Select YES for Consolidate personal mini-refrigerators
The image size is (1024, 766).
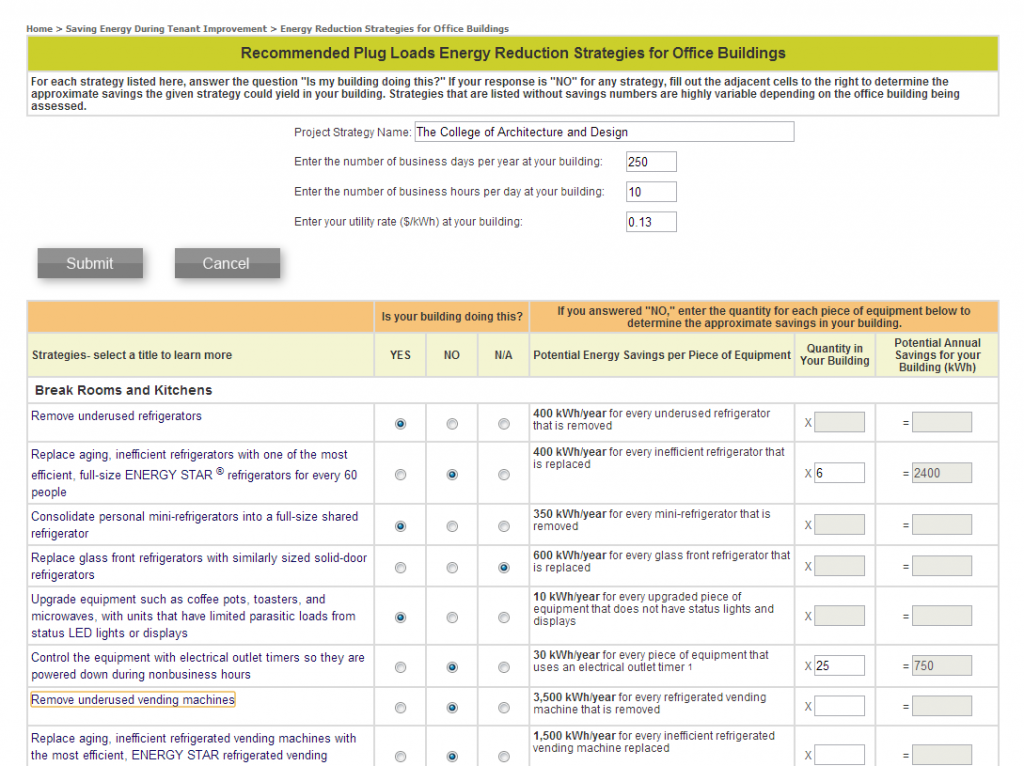[x=400, y=526]
